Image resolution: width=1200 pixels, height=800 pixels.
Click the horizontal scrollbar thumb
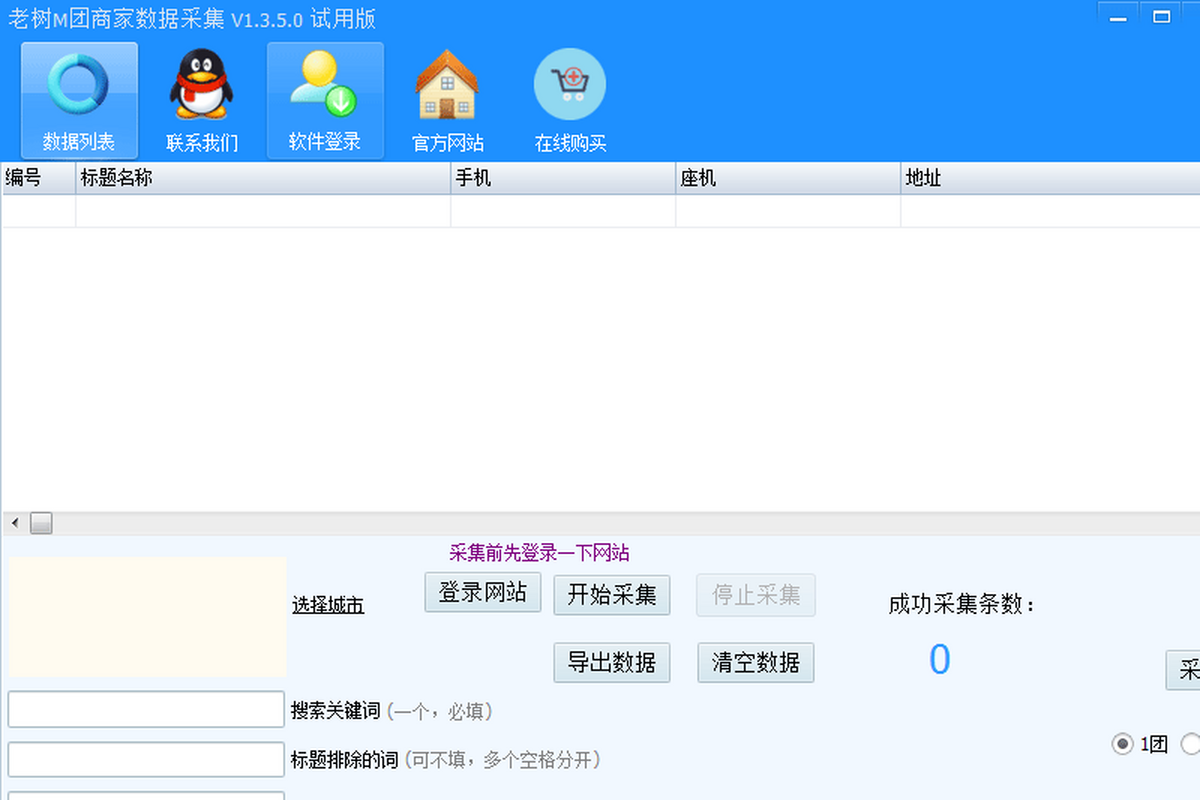point(41,523)
